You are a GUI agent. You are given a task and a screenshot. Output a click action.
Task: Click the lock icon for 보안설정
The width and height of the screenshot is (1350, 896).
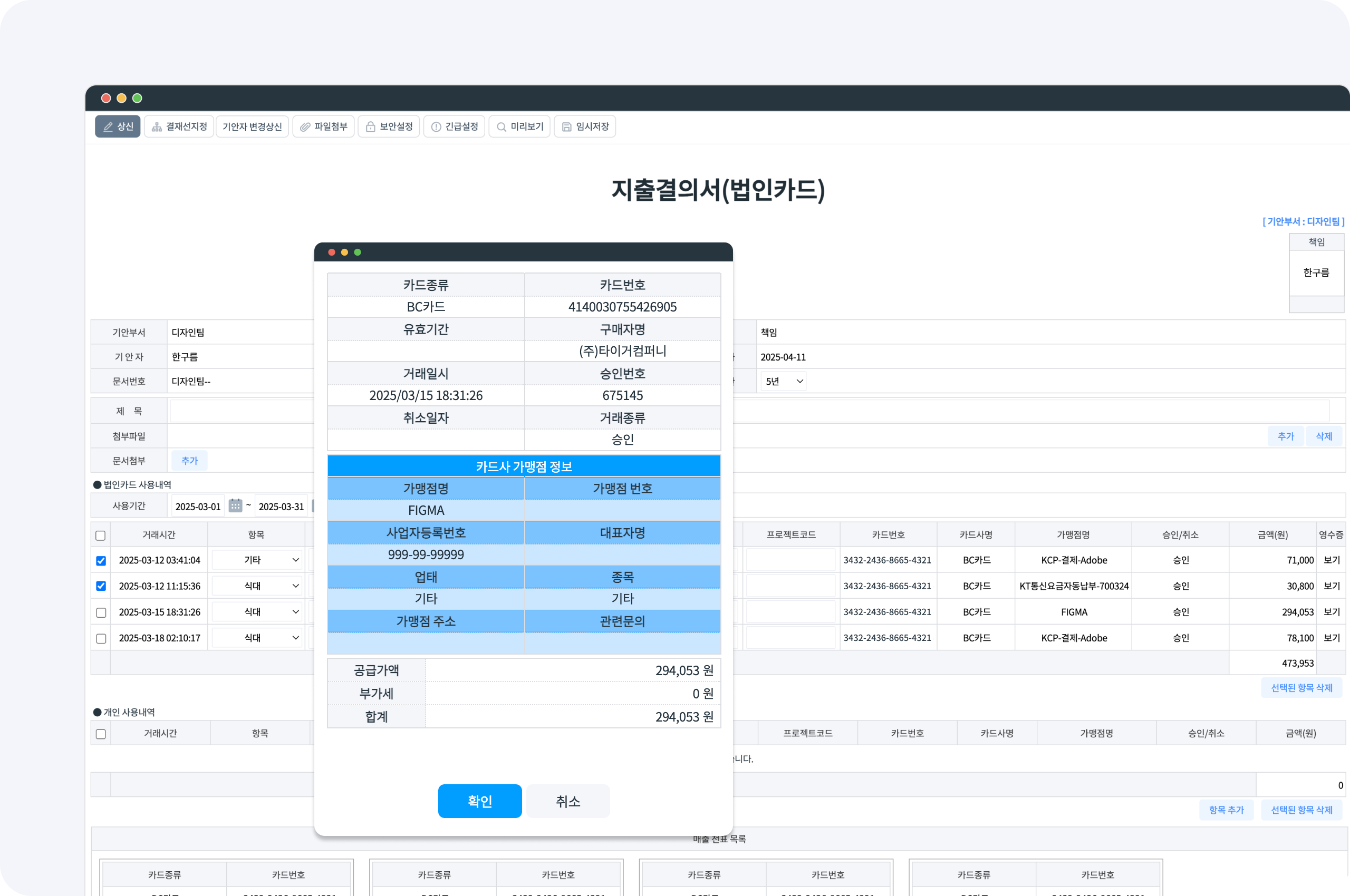(x=371, y=127)
